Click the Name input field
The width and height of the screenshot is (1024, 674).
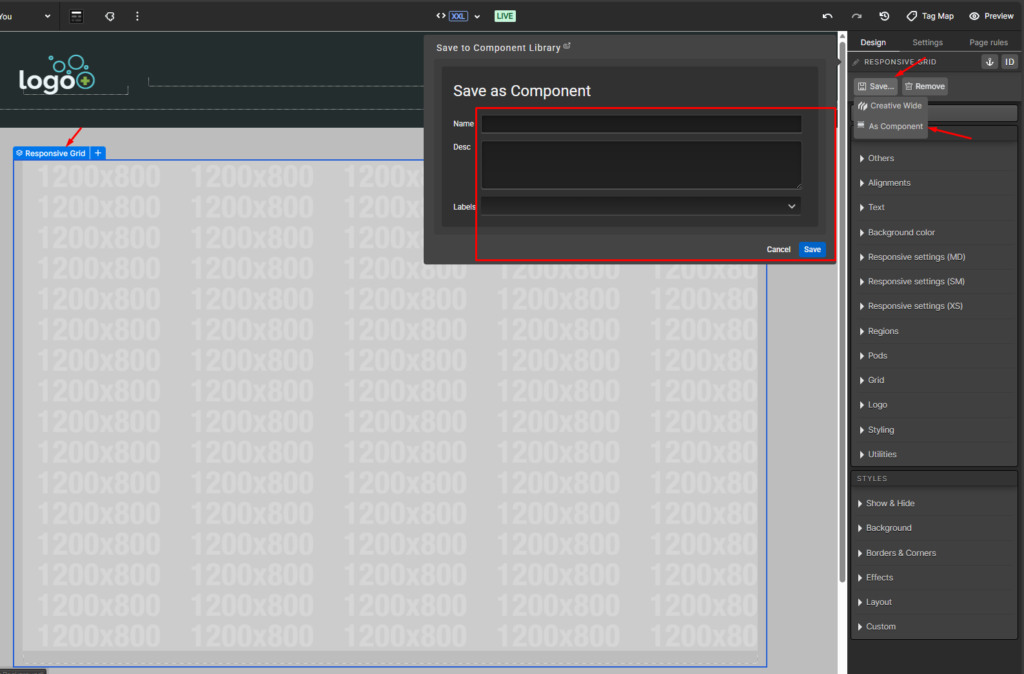[641, 124]
